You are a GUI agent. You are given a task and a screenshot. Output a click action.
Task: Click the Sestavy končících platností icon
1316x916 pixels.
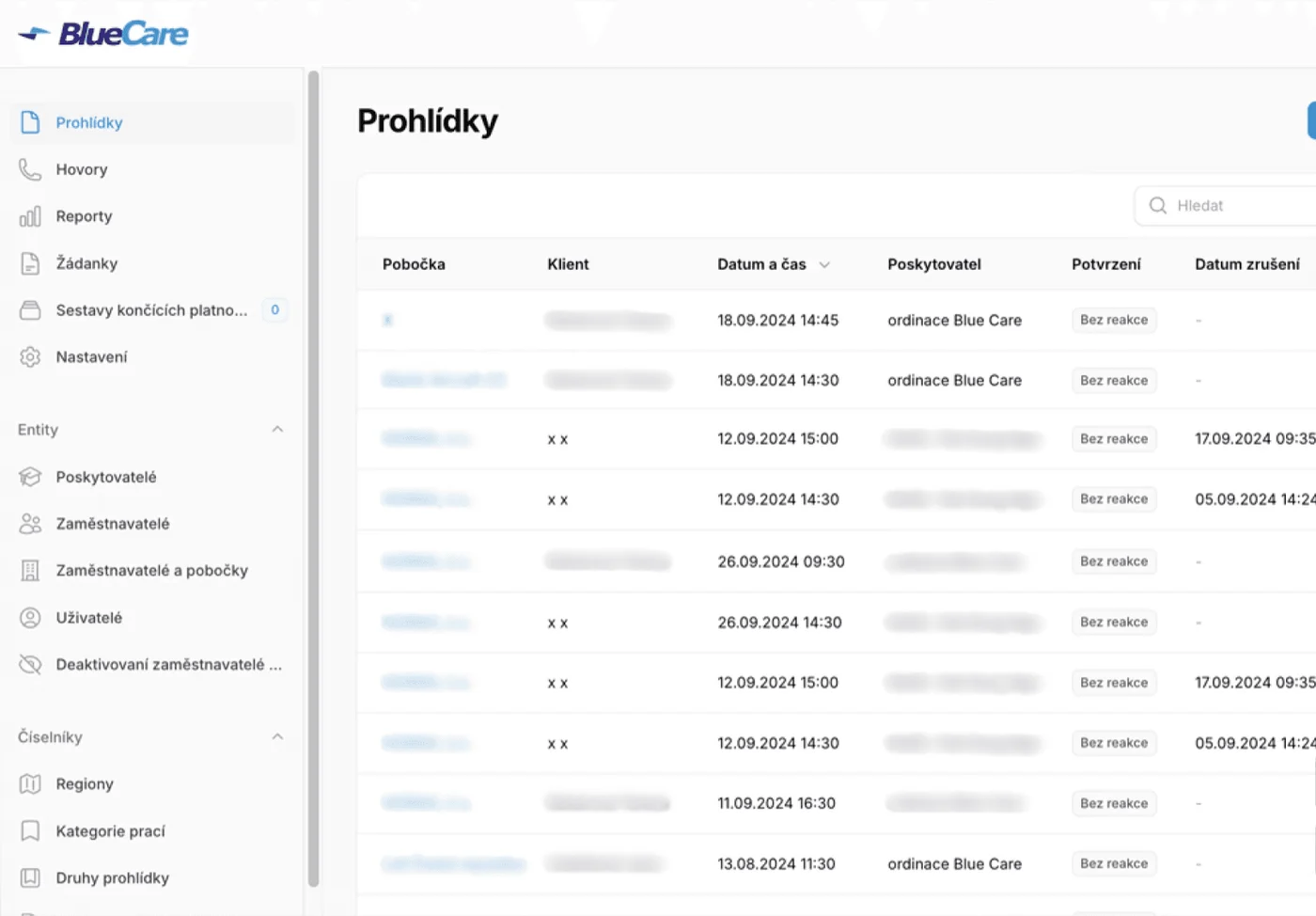click(30, 309)
